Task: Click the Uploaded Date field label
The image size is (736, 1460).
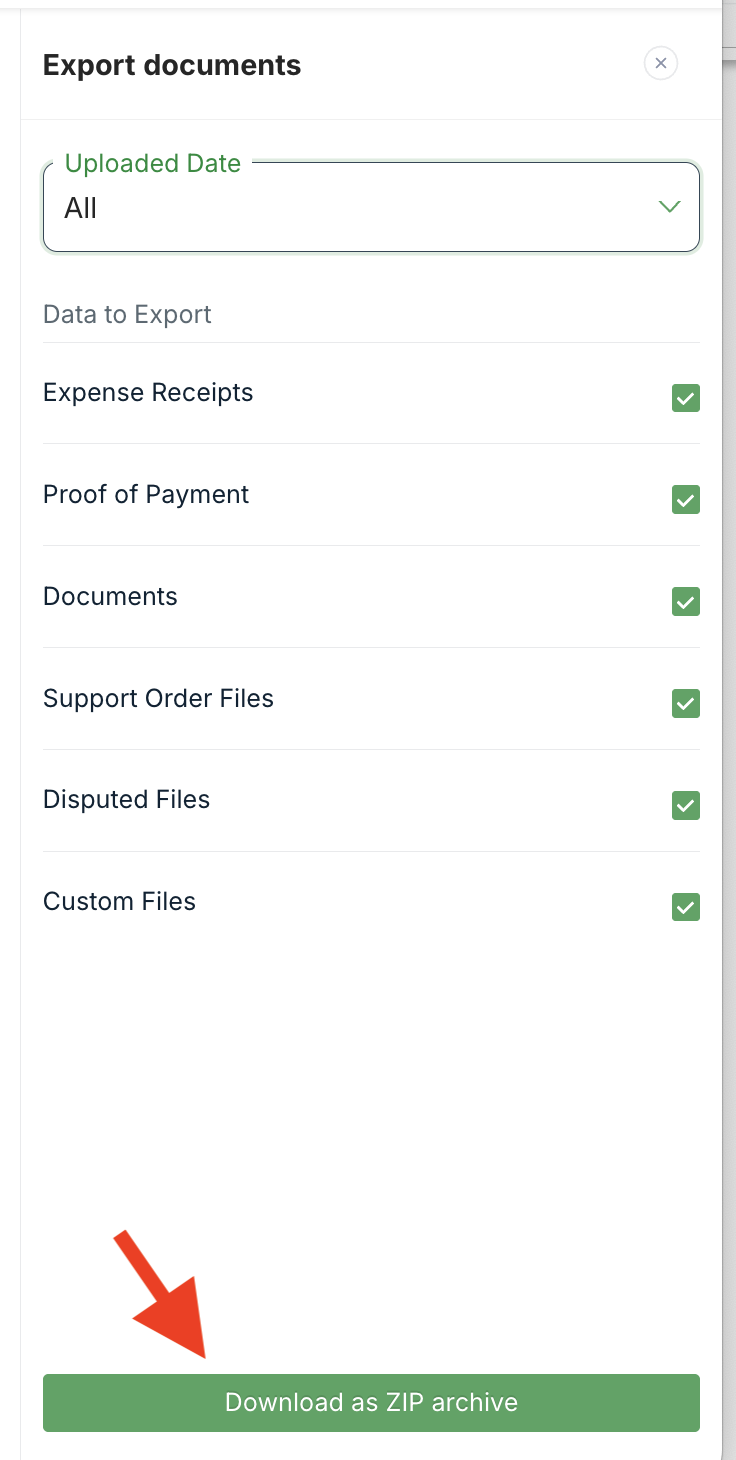Action: pos(153,164)
